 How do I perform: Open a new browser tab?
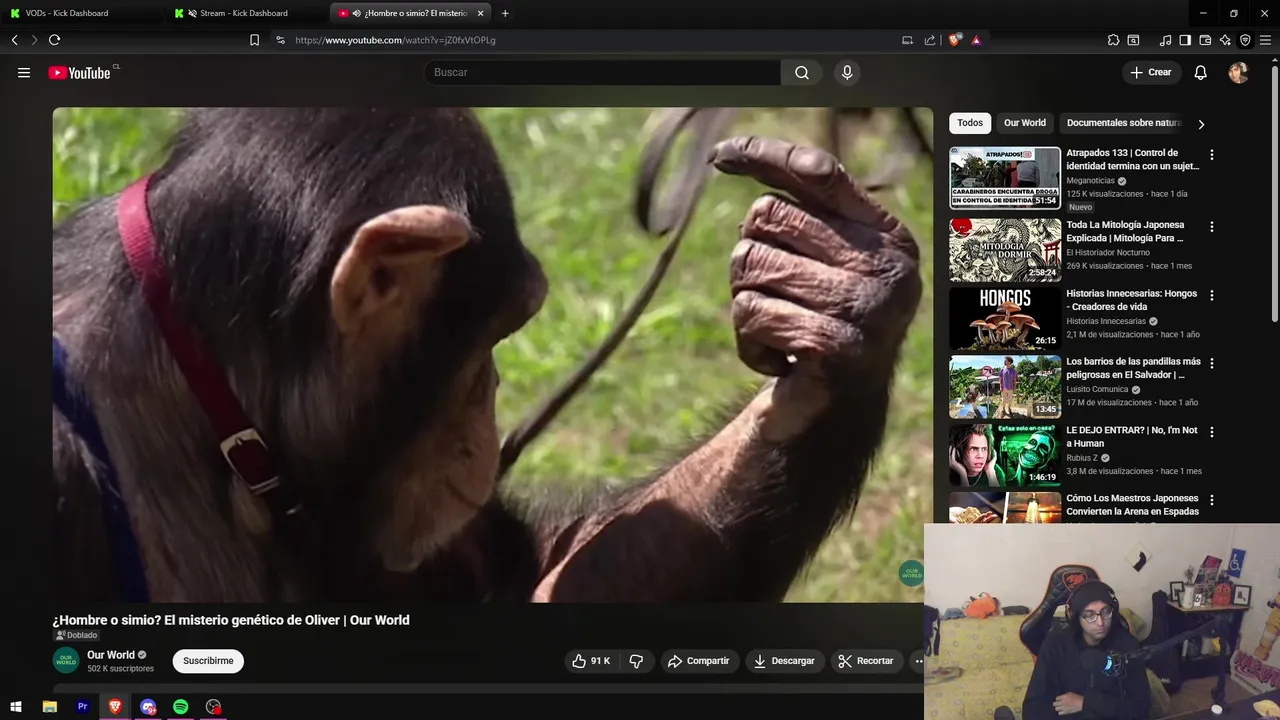coord(505,13)
